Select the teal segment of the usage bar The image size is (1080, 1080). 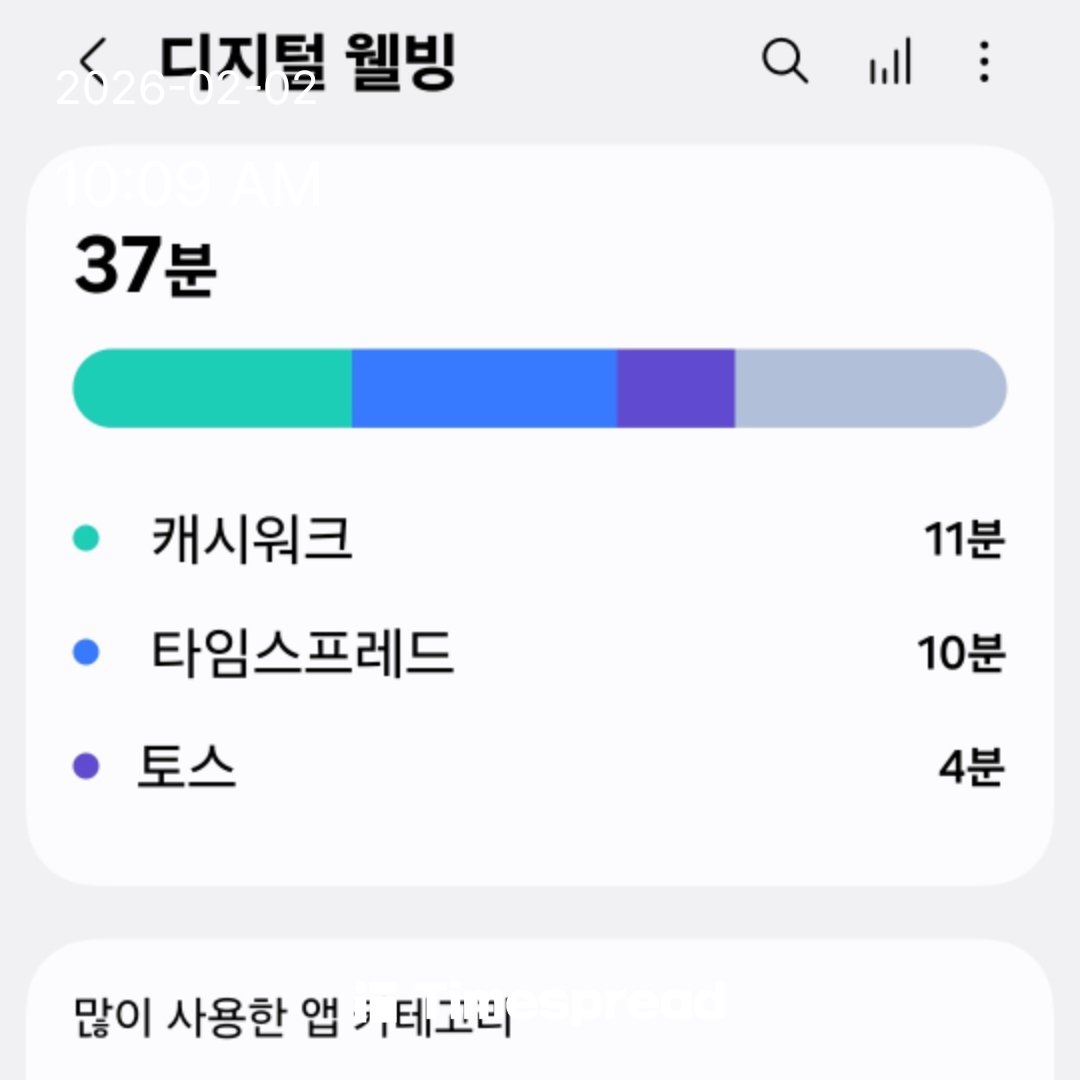tap(212, 388)
